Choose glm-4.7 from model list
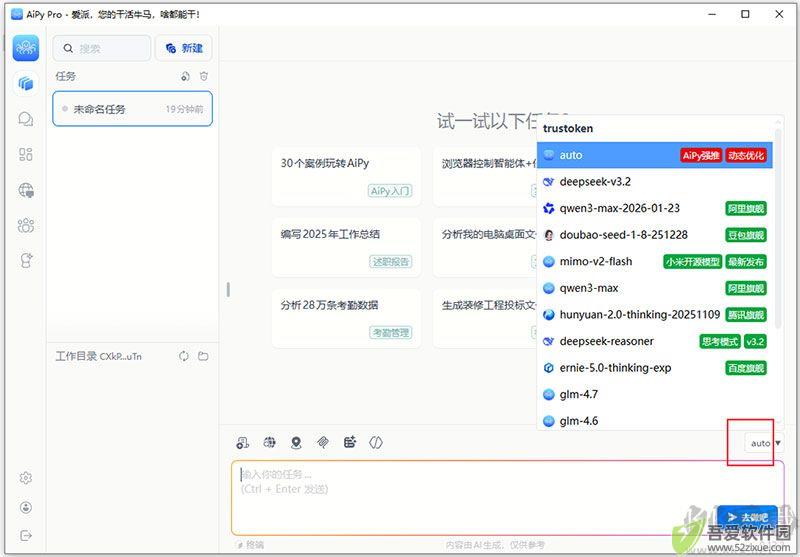800x557 pixels. pos(655,394)
